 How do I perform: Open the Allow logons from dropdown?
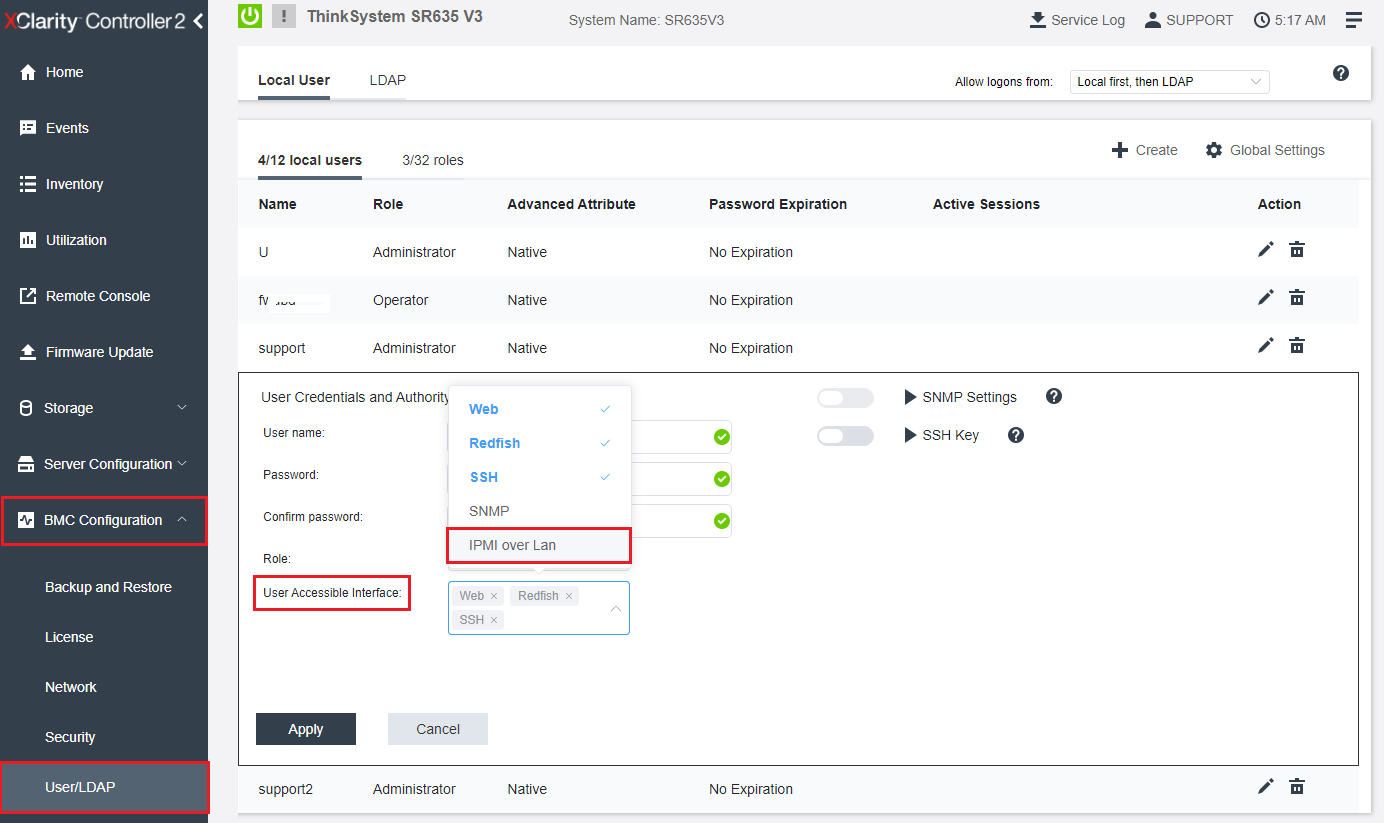[x=1168, y=82]
